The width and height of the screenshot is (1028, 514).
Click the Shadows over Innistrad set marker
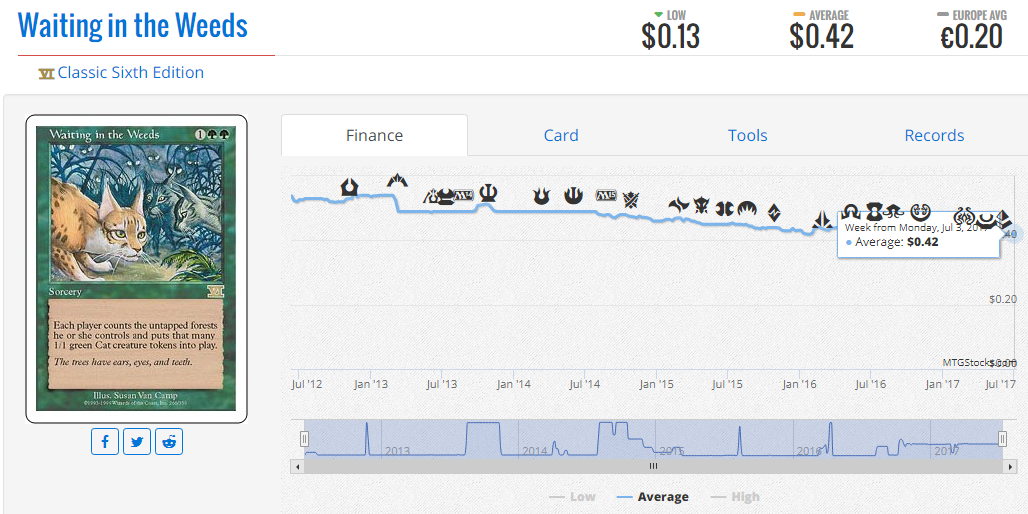coord(851,212)
